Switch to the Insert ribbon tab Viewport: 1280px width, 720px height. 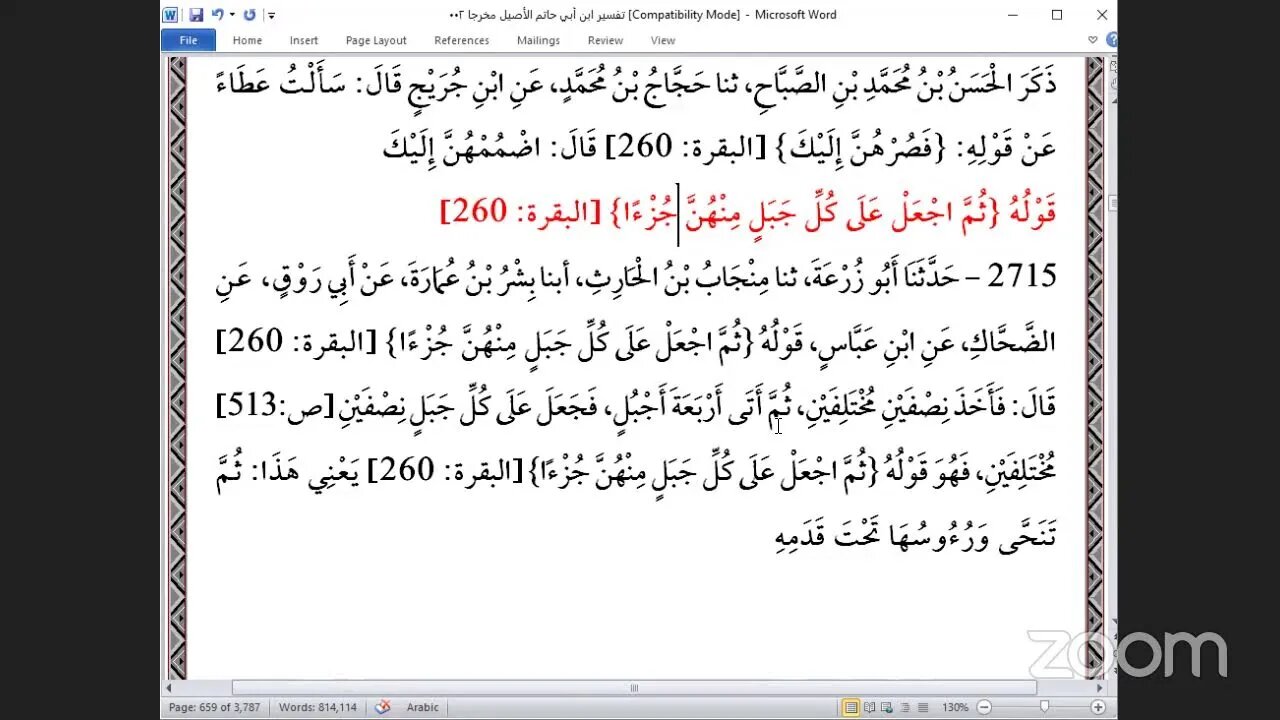click(x=304, y=41)
